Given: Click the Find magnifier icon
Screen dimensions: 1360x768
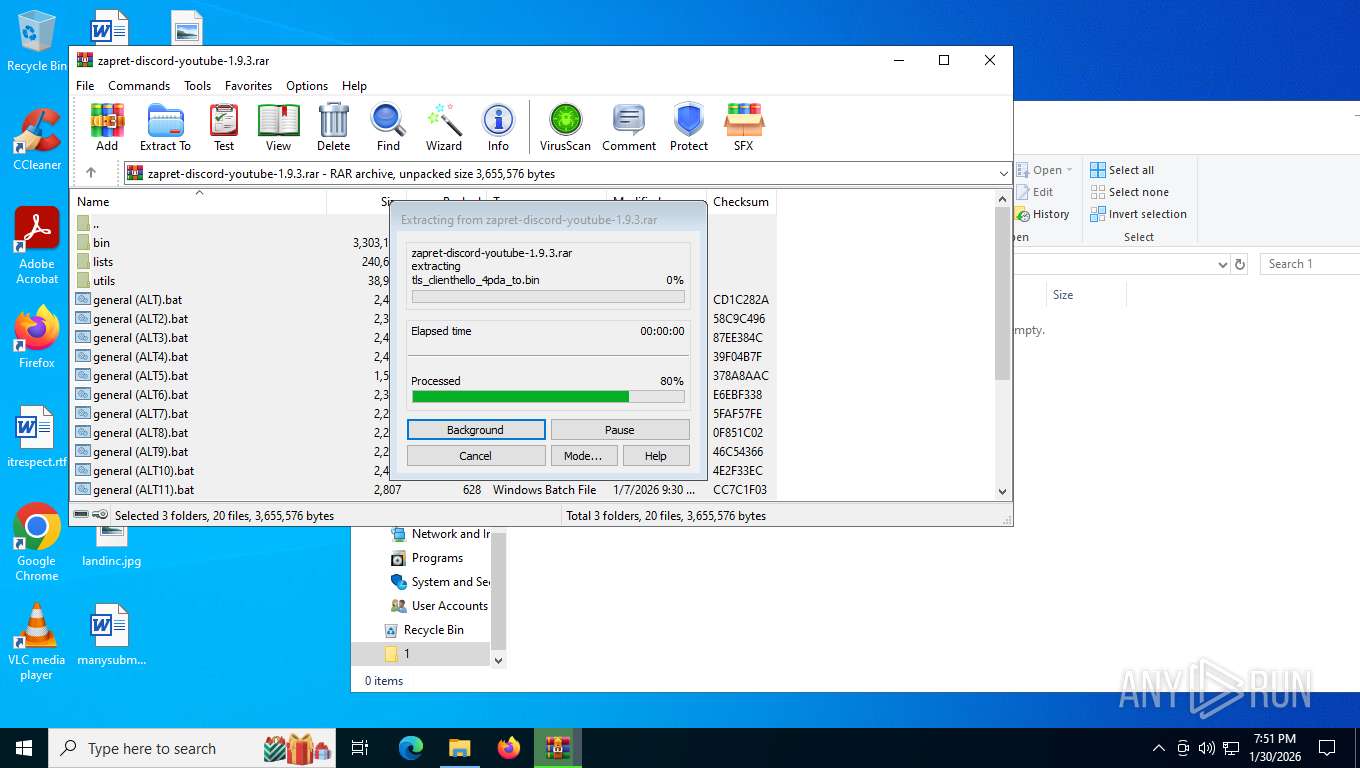Looking at the screenshot, I should coord(388,127).
